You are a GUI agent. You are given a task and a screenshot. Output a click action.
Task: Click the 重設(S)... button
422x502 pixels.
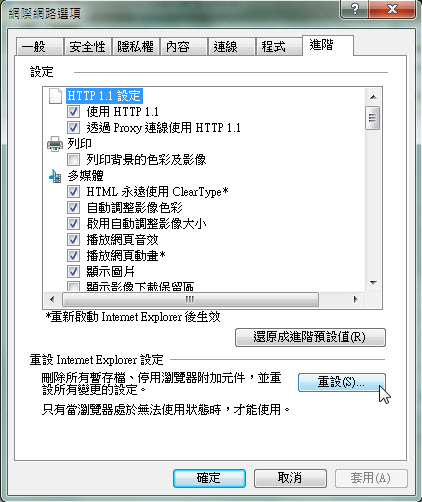[x=342, y=382]
